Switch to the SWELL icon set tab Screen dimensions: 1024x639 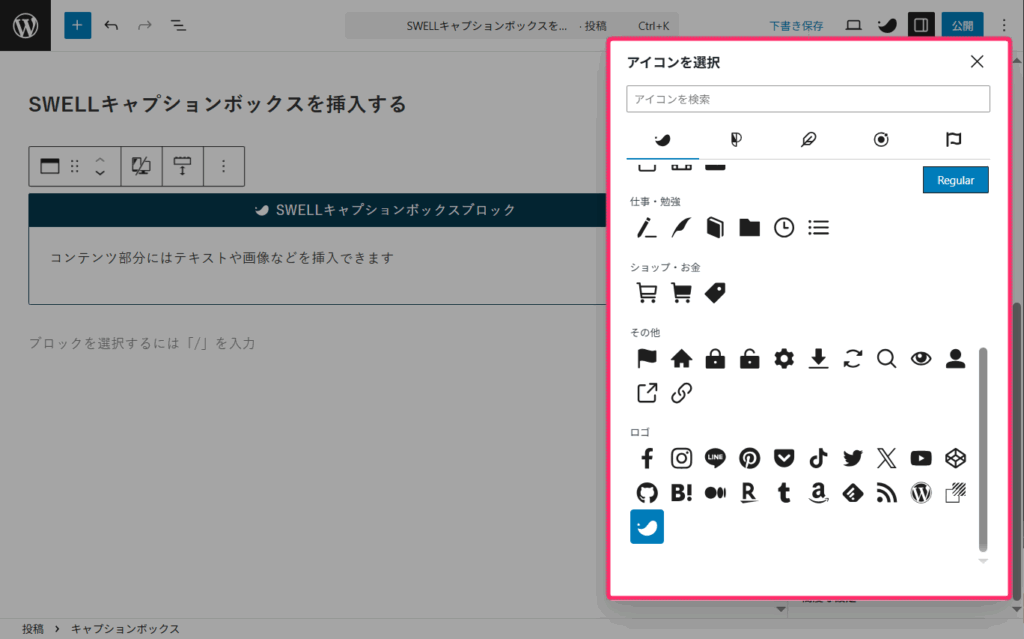662,139
